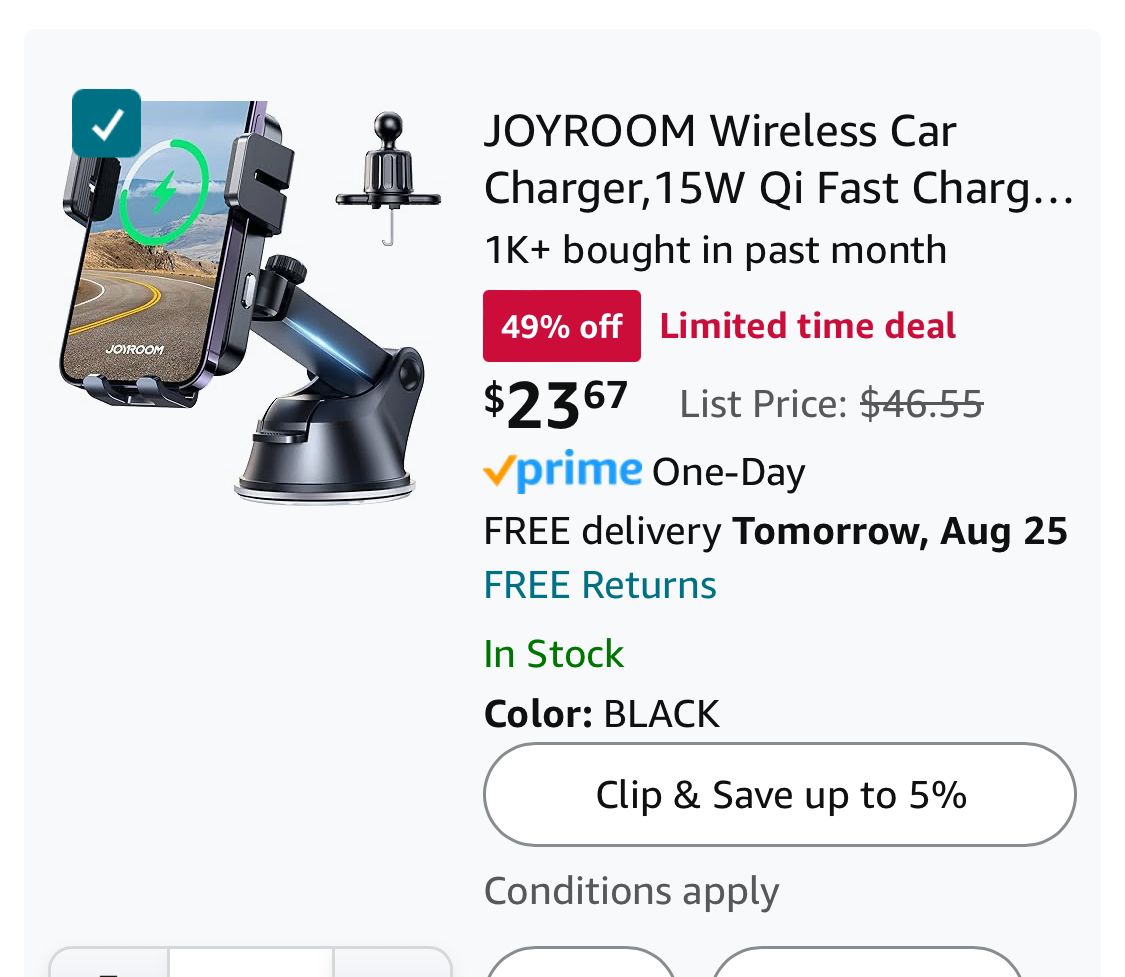Open the Conditions apply link

(x=631, y=891)
